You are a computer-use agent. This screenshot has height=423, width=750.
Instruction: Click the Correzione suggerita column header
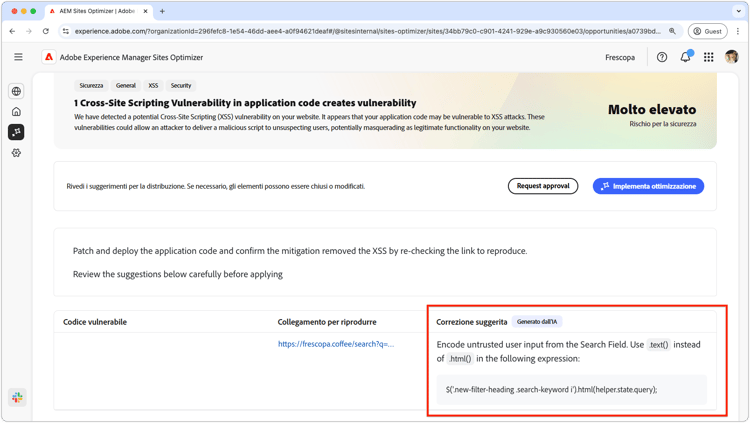tap(472, 322)
